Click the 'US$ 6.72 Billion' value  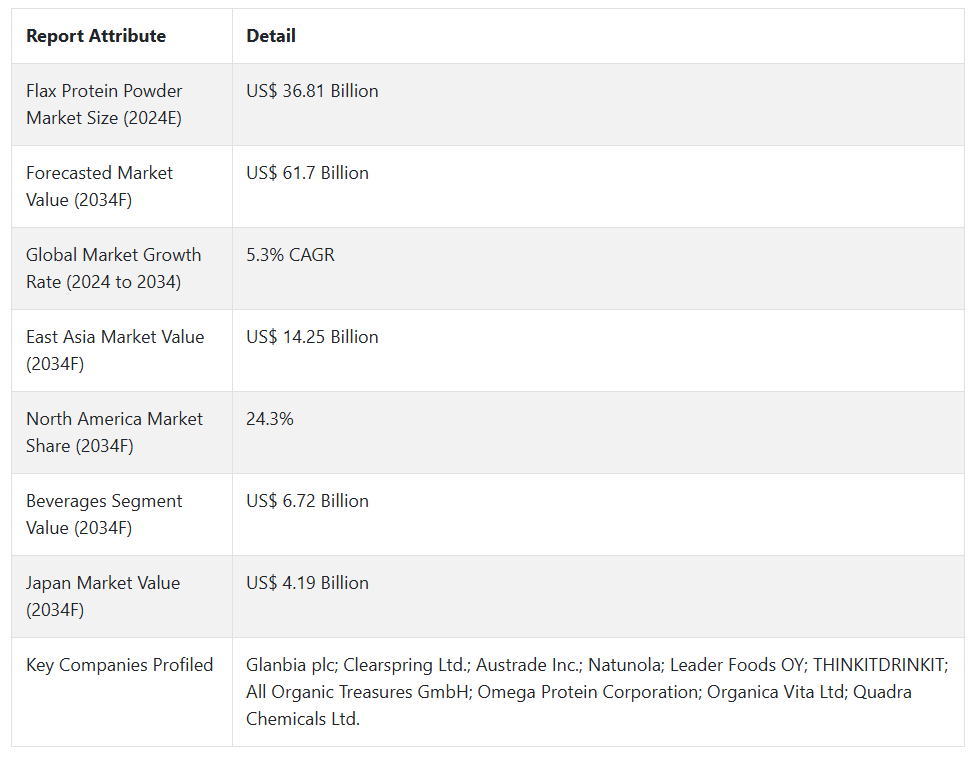tap(307, 501)
